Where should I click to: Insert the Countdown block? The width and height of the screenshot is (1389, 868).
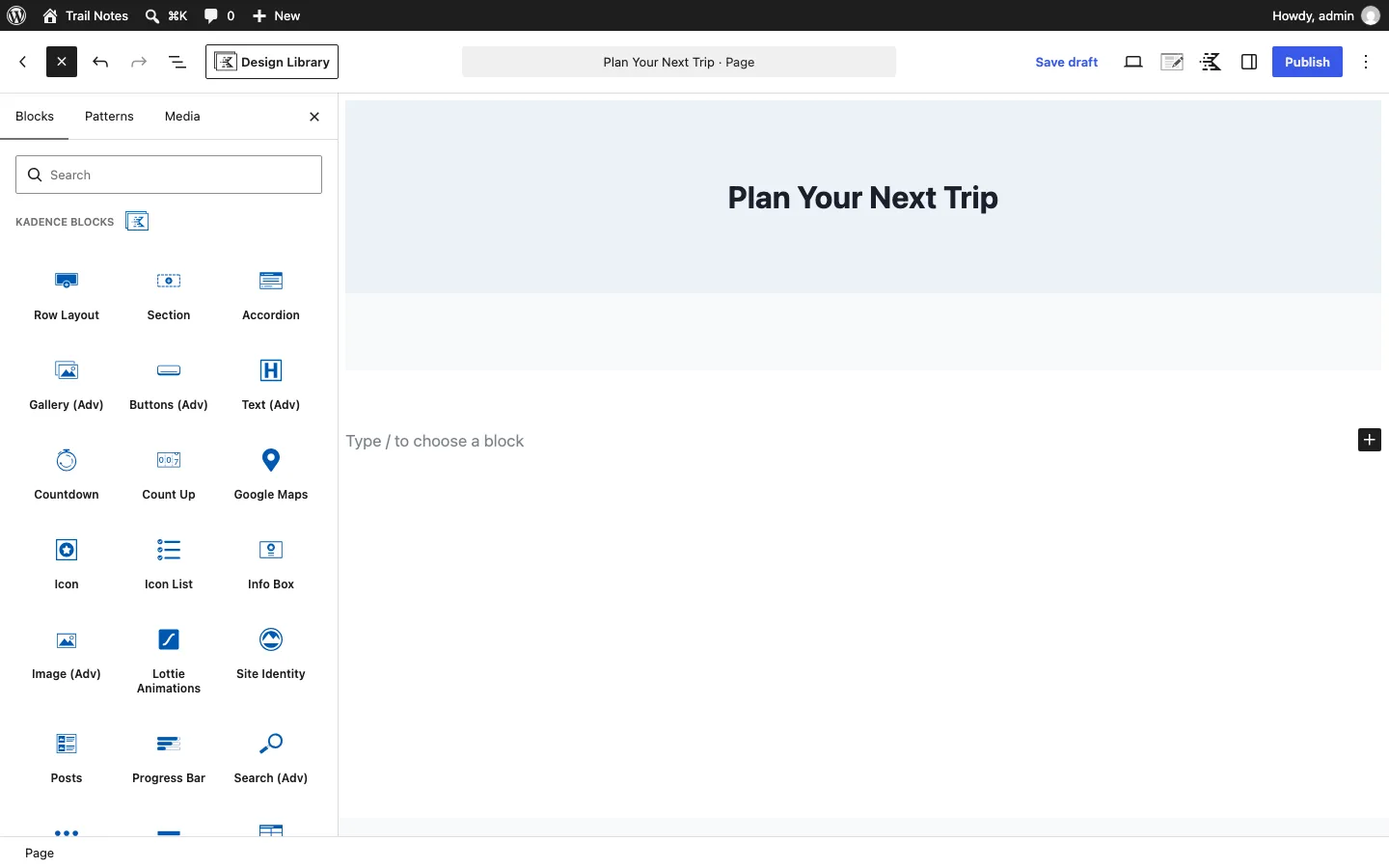pyautogui.click(x=67, y=475)
